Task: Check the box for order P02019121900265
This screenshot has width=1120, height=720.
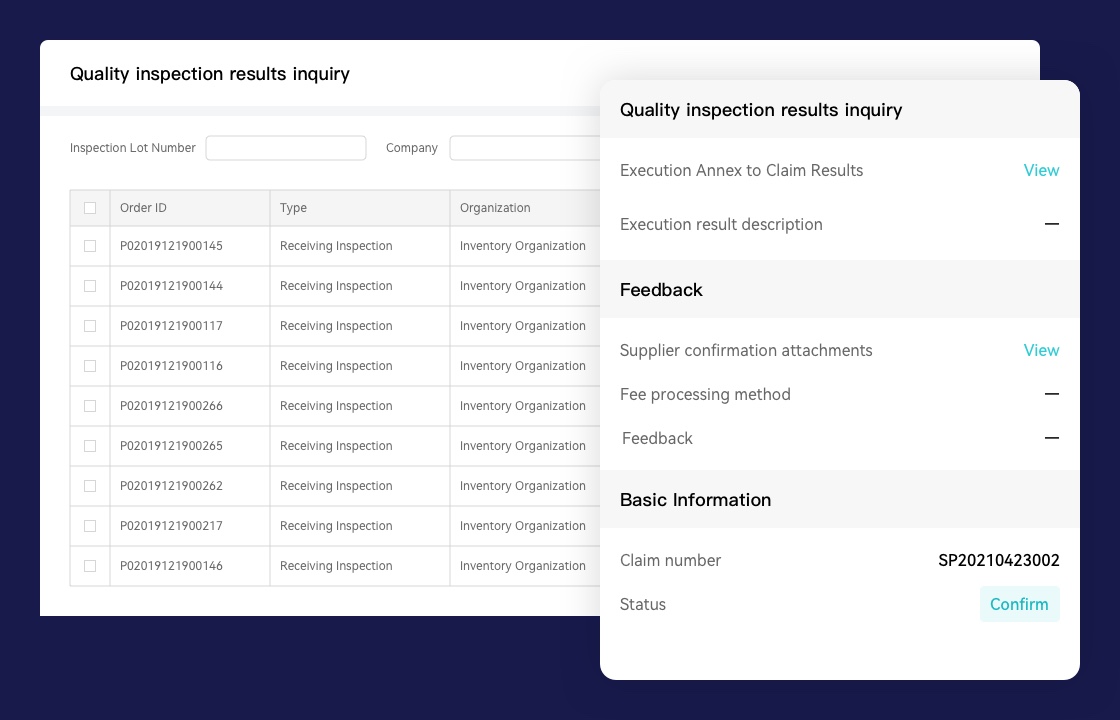Action: [x=90, y=446]
